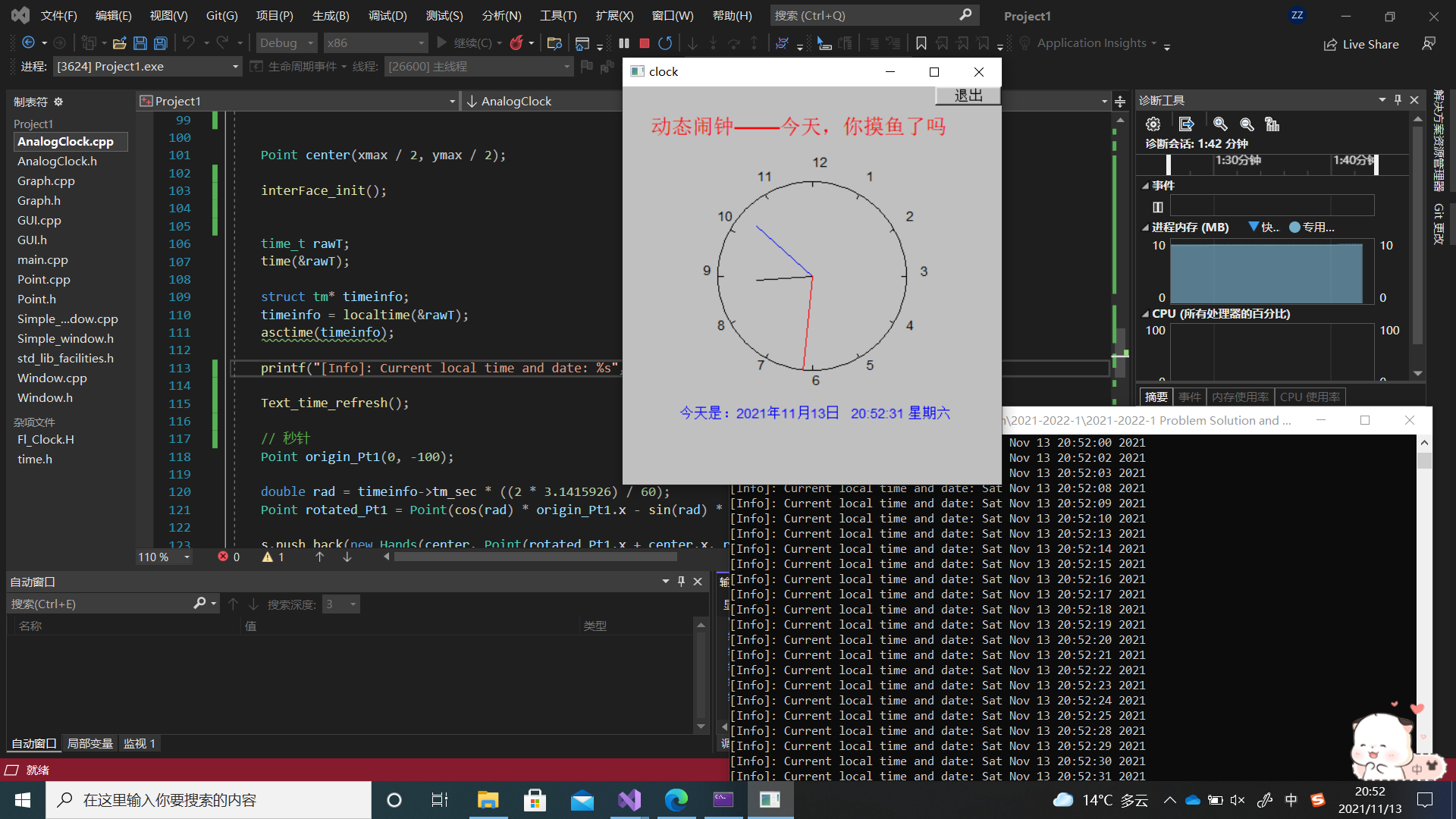This screenshot has height=819, width=1456.
Task: Zoom in on diagnostics timeline magnifier
Action: (1220, 124)
